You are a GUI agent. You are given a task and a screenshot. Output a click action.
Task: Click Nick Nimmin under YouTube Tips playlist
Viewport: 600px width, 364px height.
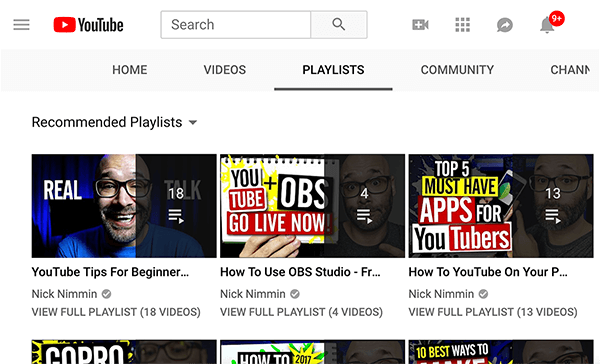[x=64, y=294]
